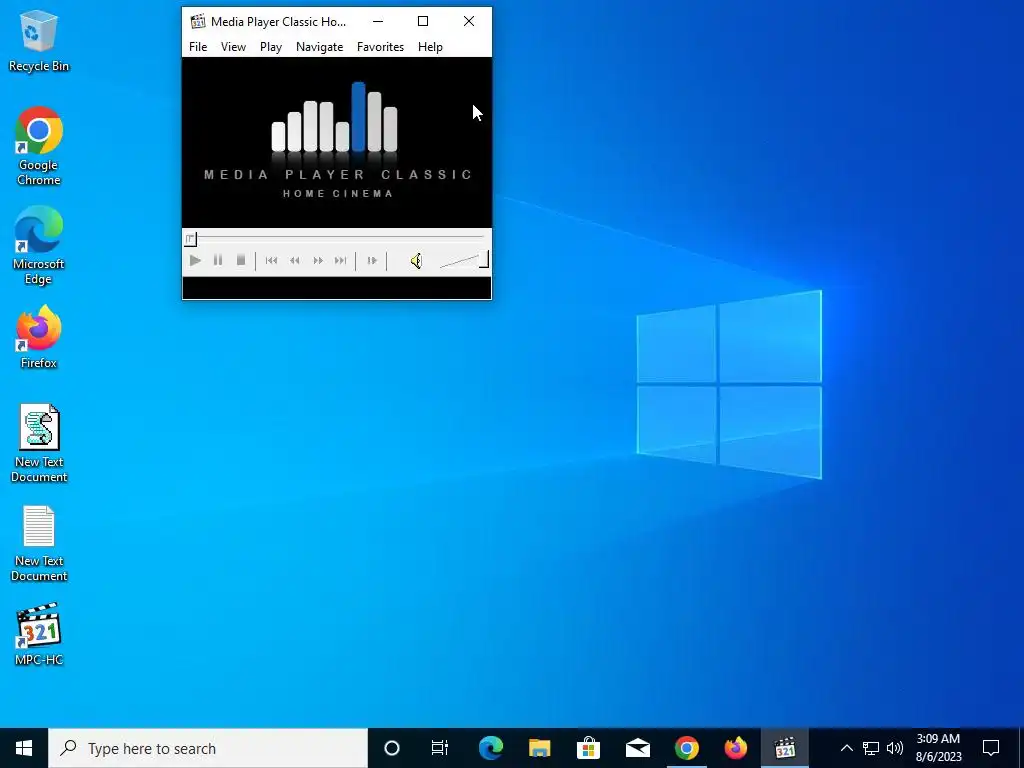Select the Google Chrome desktop shortcut
The height and width of the screenshot is (768, 1024).
[39, 146]
